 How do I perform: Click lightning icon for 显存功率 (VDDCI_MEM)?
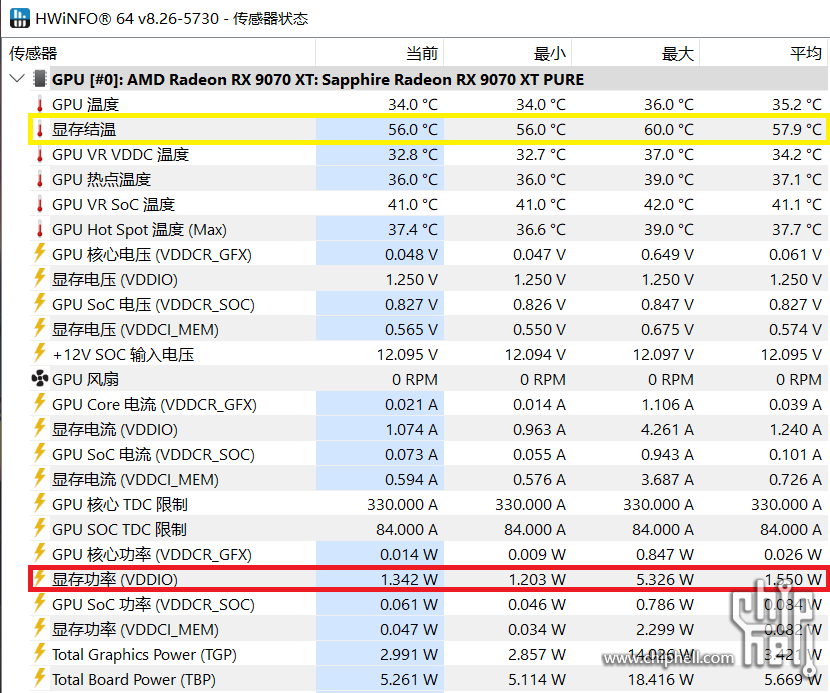(39, 627)
